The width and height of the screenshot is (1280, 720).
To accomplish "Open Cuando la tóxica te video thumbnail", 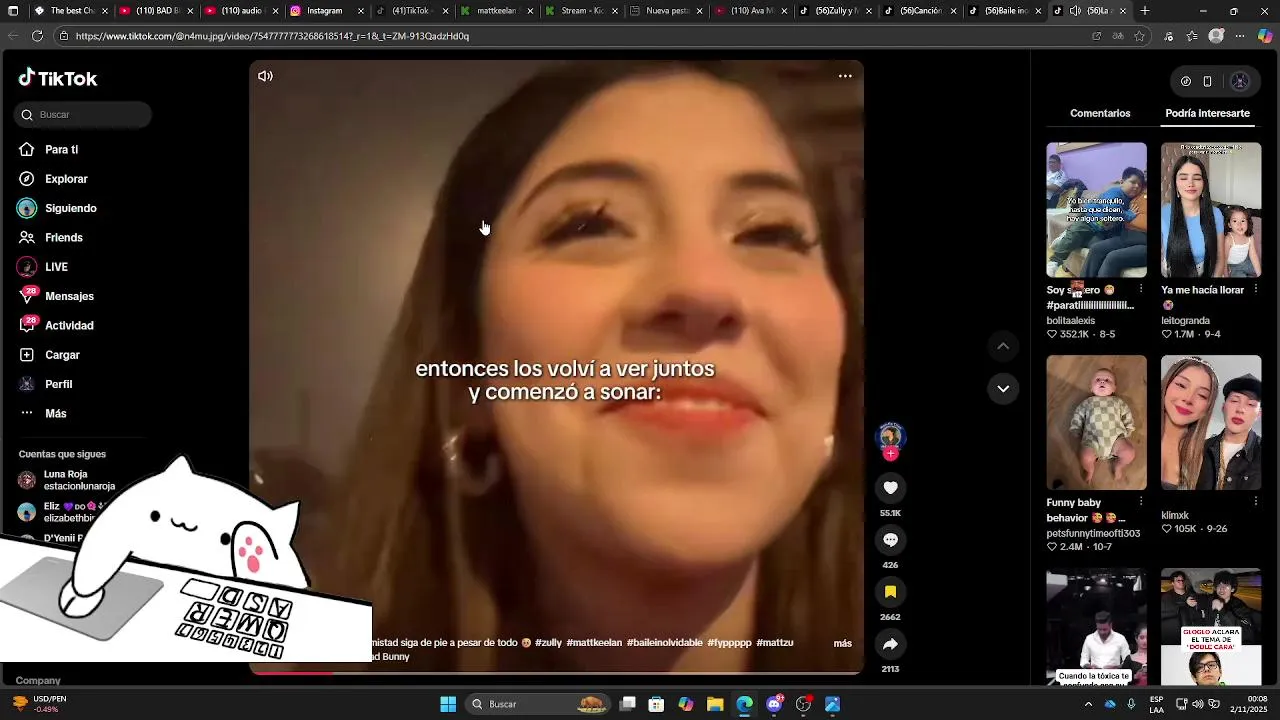I will click(x=1096, y=627).
